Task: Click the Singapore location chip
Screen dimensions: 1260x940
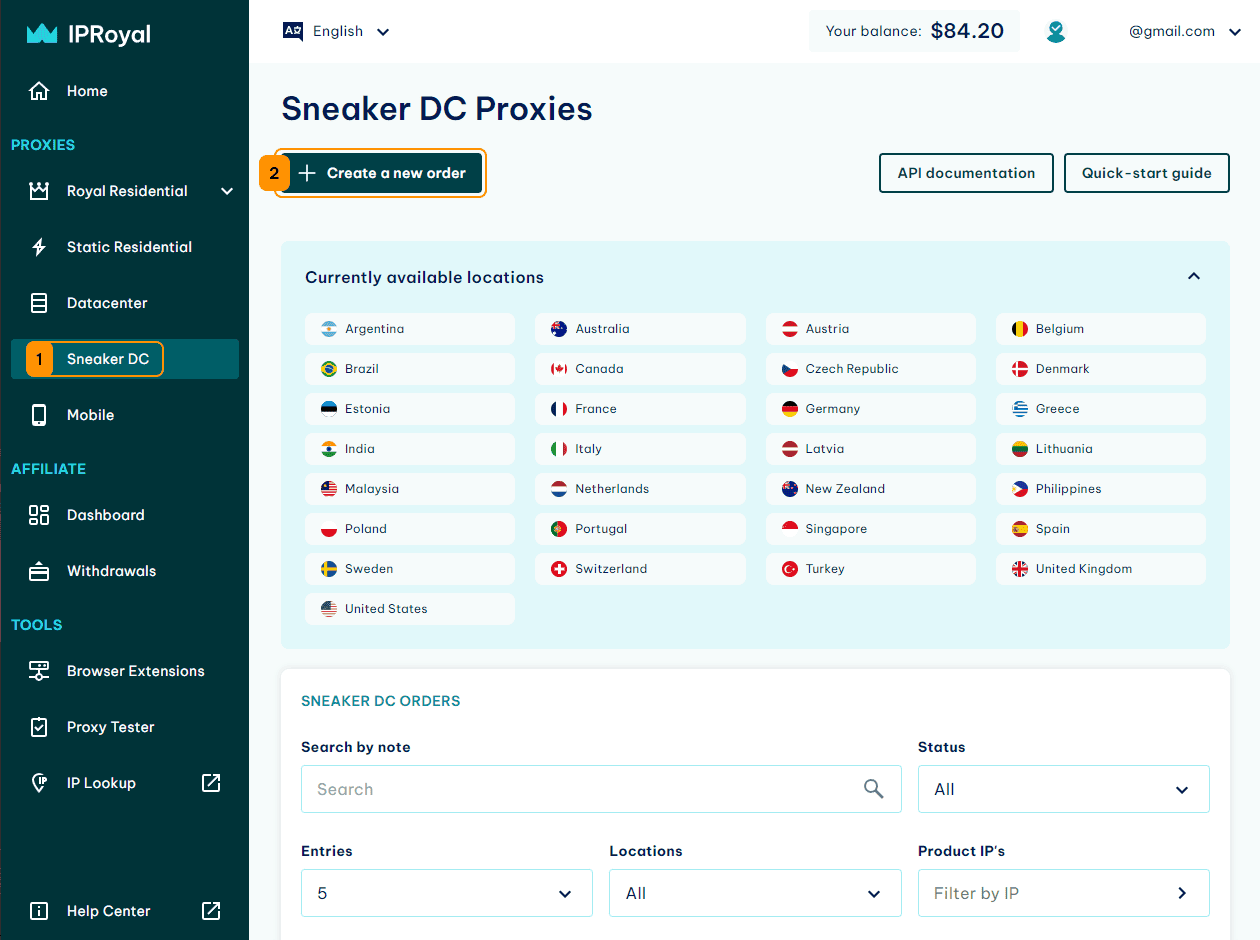Action: 871,529
